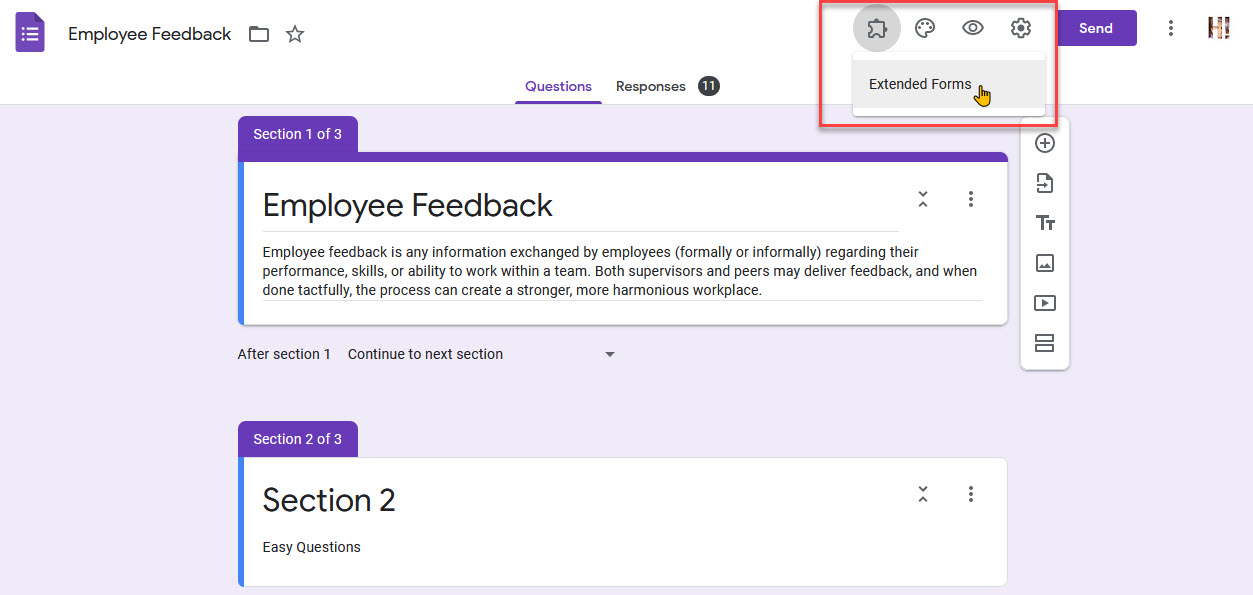Switch to the Responses tab
This screenshot has width=1253, height=595.
coord(651,86)
